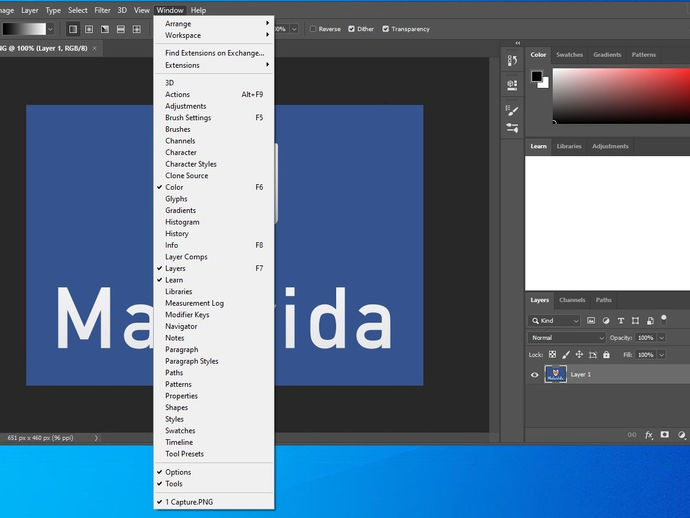Expand the Workspace submenu
This screenshot has height=518, width=690.
coord(214,35)
